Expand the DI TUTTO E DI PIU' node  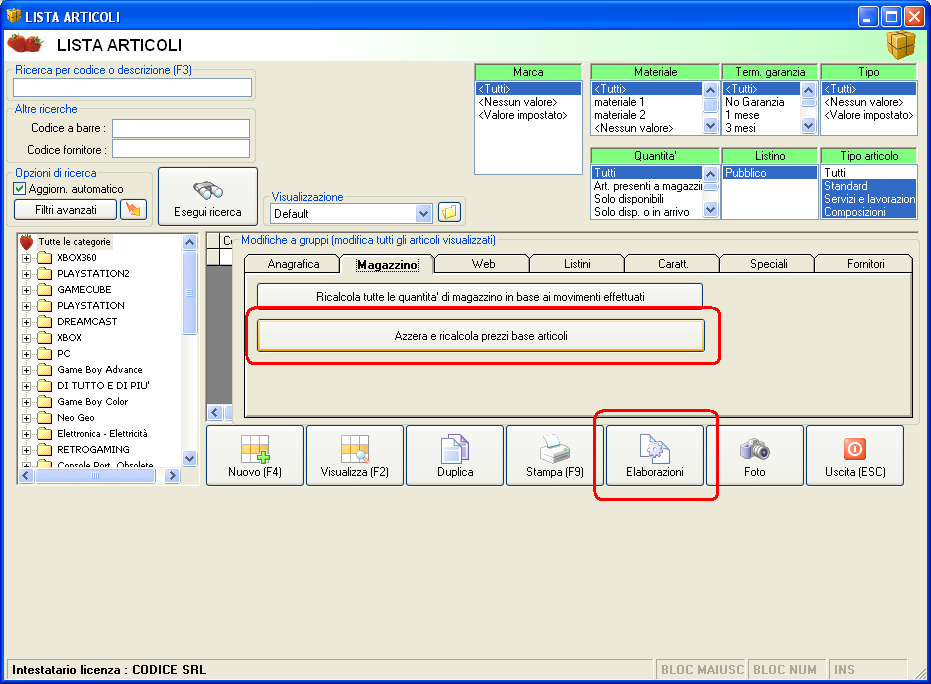[x=26, y=387]
